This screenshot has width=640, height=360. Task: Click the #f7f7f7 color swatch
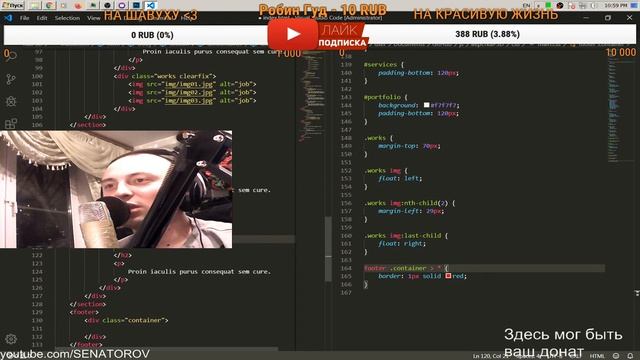click(427, 105)
